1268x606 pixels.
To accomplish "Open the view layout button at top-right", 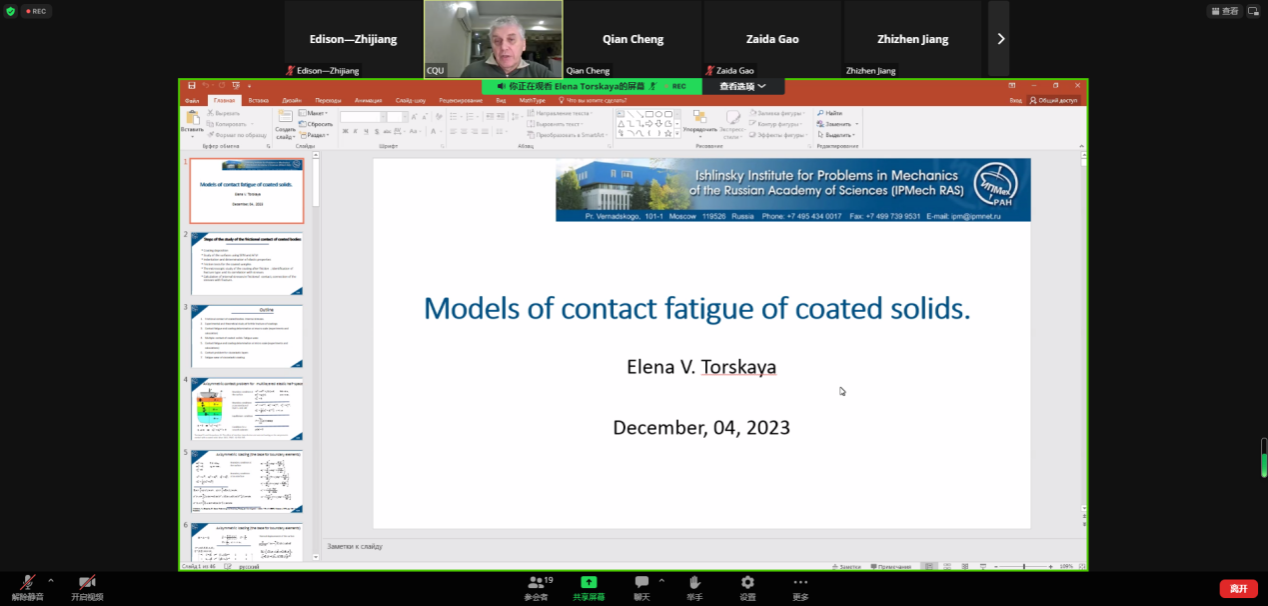I will [x=1224, y=11].
